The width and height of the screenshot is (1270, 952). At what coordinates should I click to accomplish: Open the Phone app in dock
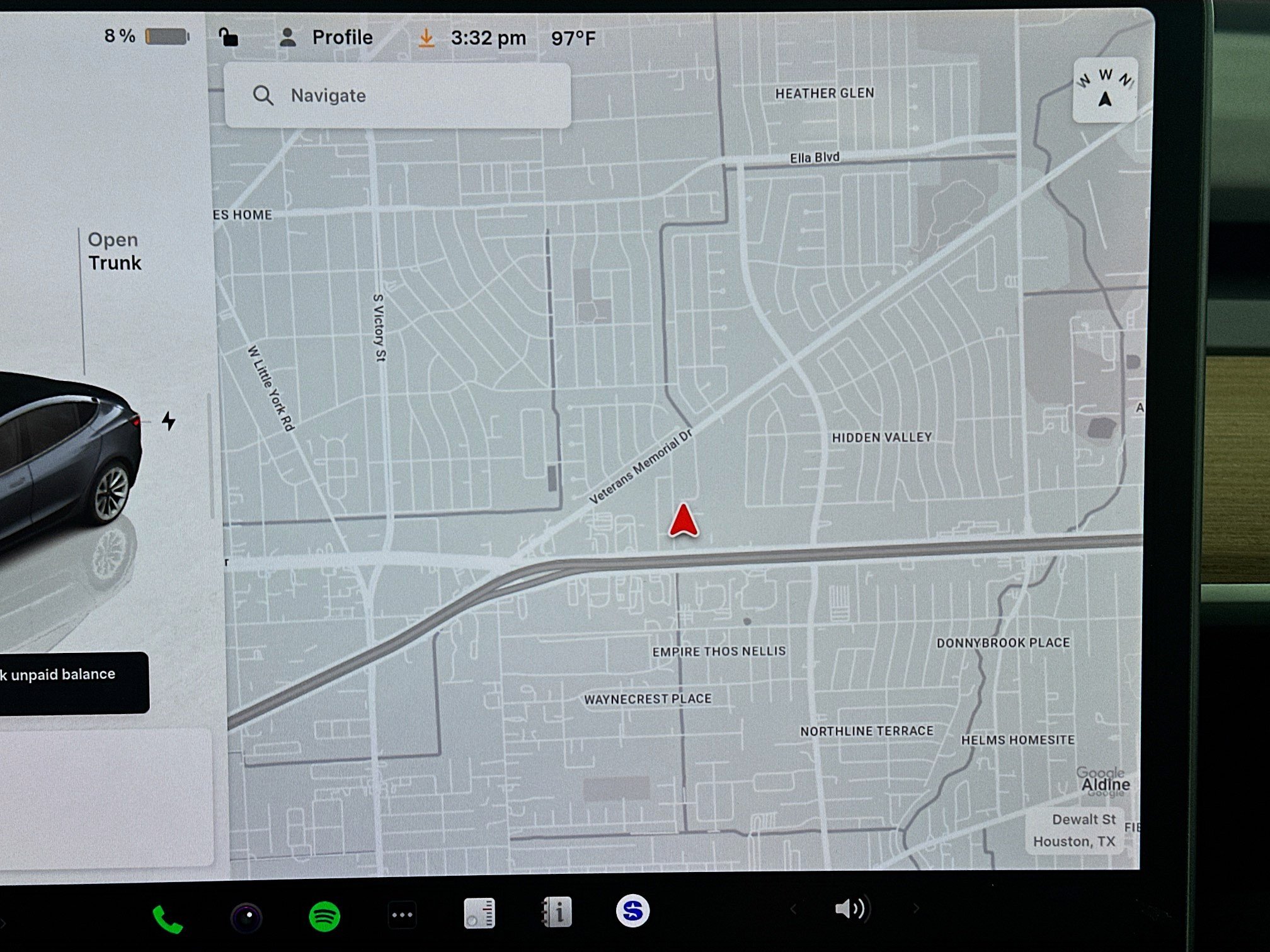[x=168, y=919]
